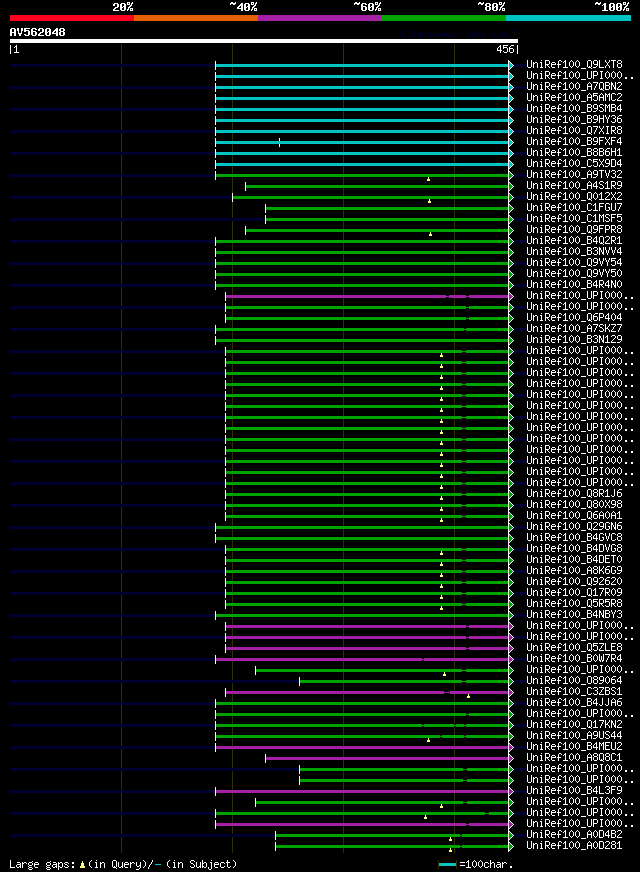Open the UniRef100_B8B6H1 entry
This screenshot has width=640, height=872.
point(574,152)
